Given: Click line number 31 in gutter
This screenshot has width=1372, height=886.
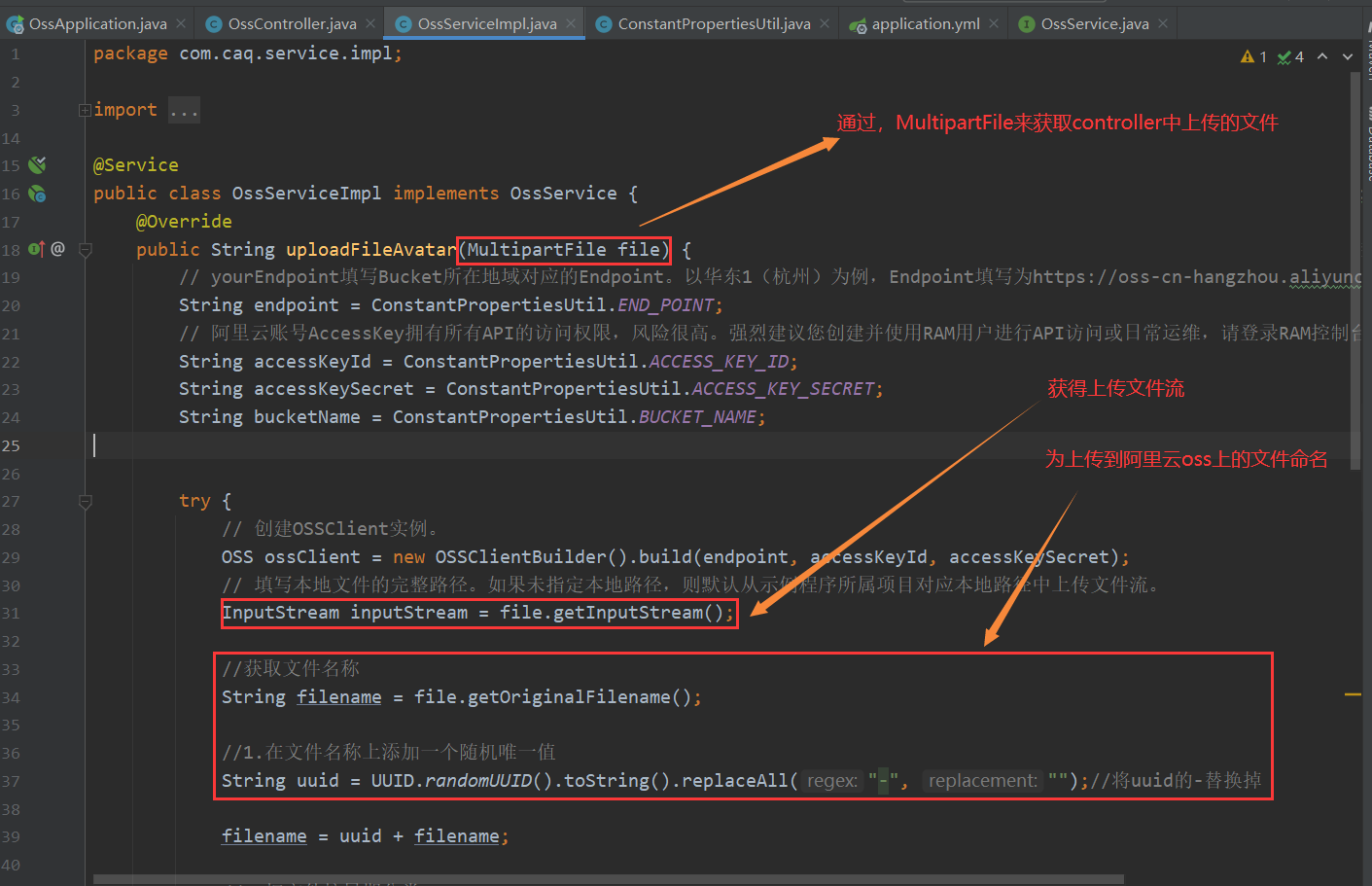Looking at the screenshot, I should (x=11, y=613).
